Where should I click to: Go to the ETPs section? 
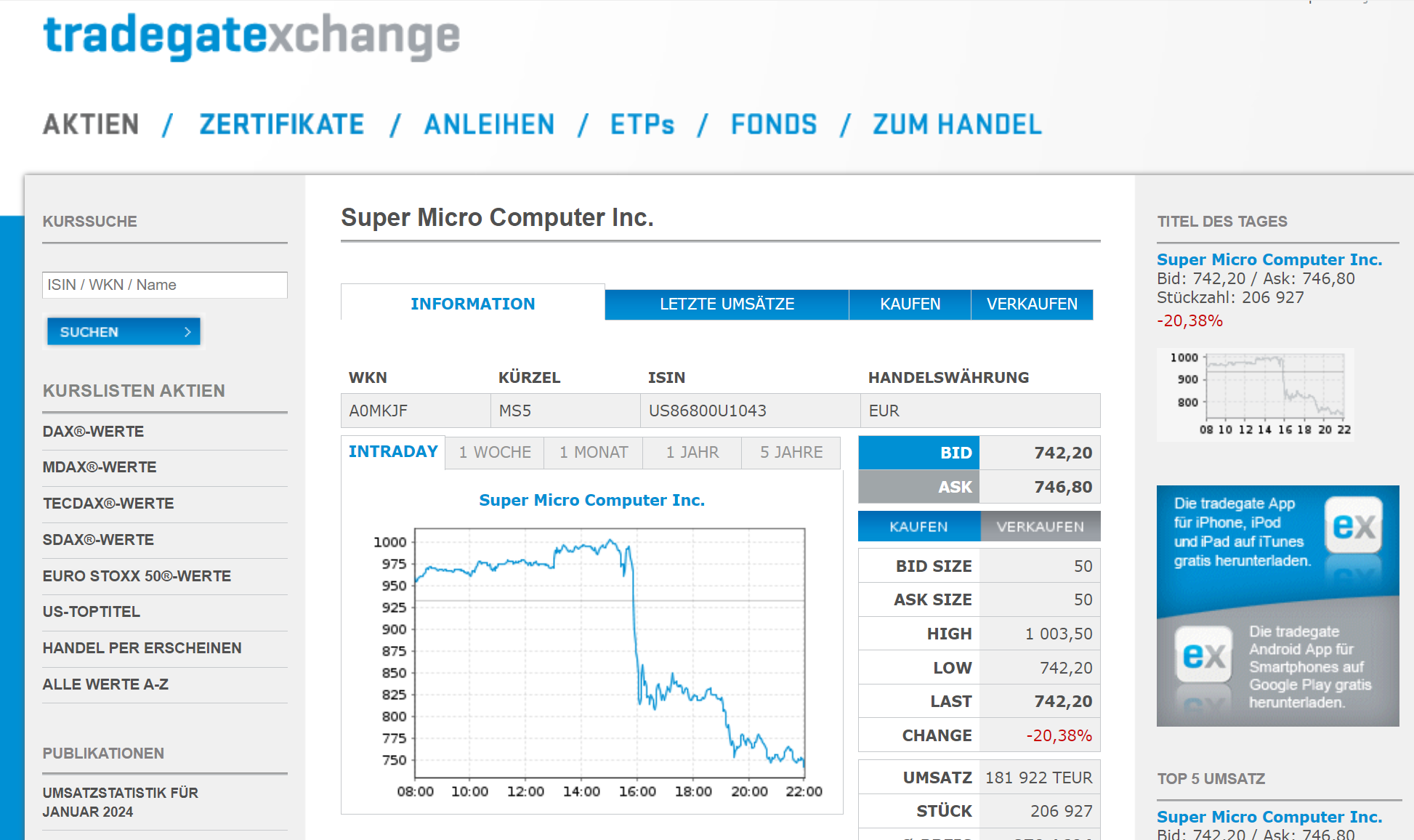642,124
